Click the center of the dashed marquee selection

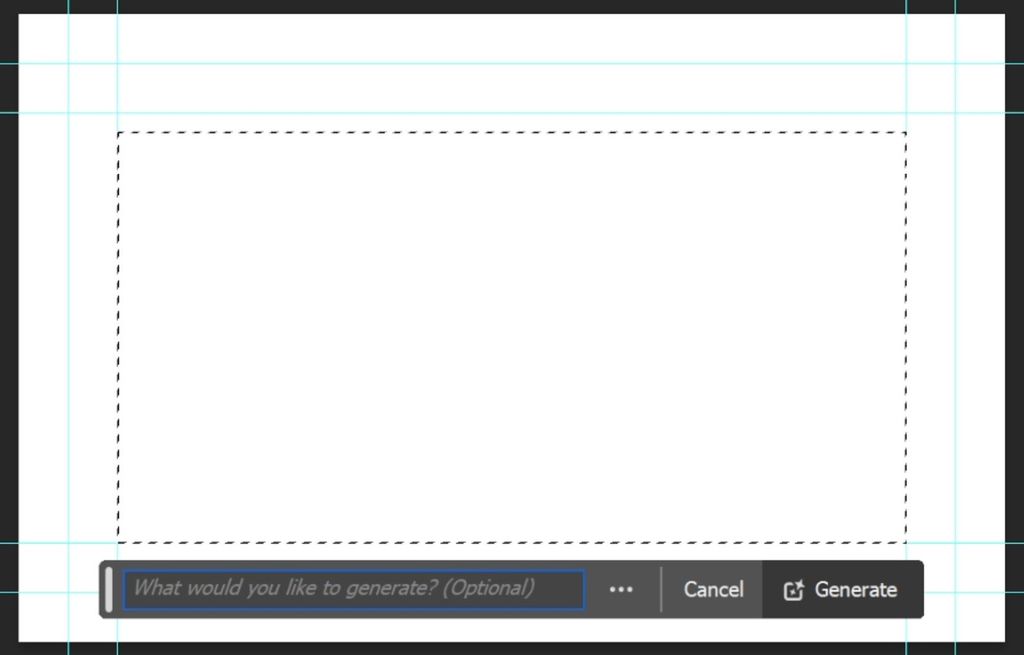point(512,337)
